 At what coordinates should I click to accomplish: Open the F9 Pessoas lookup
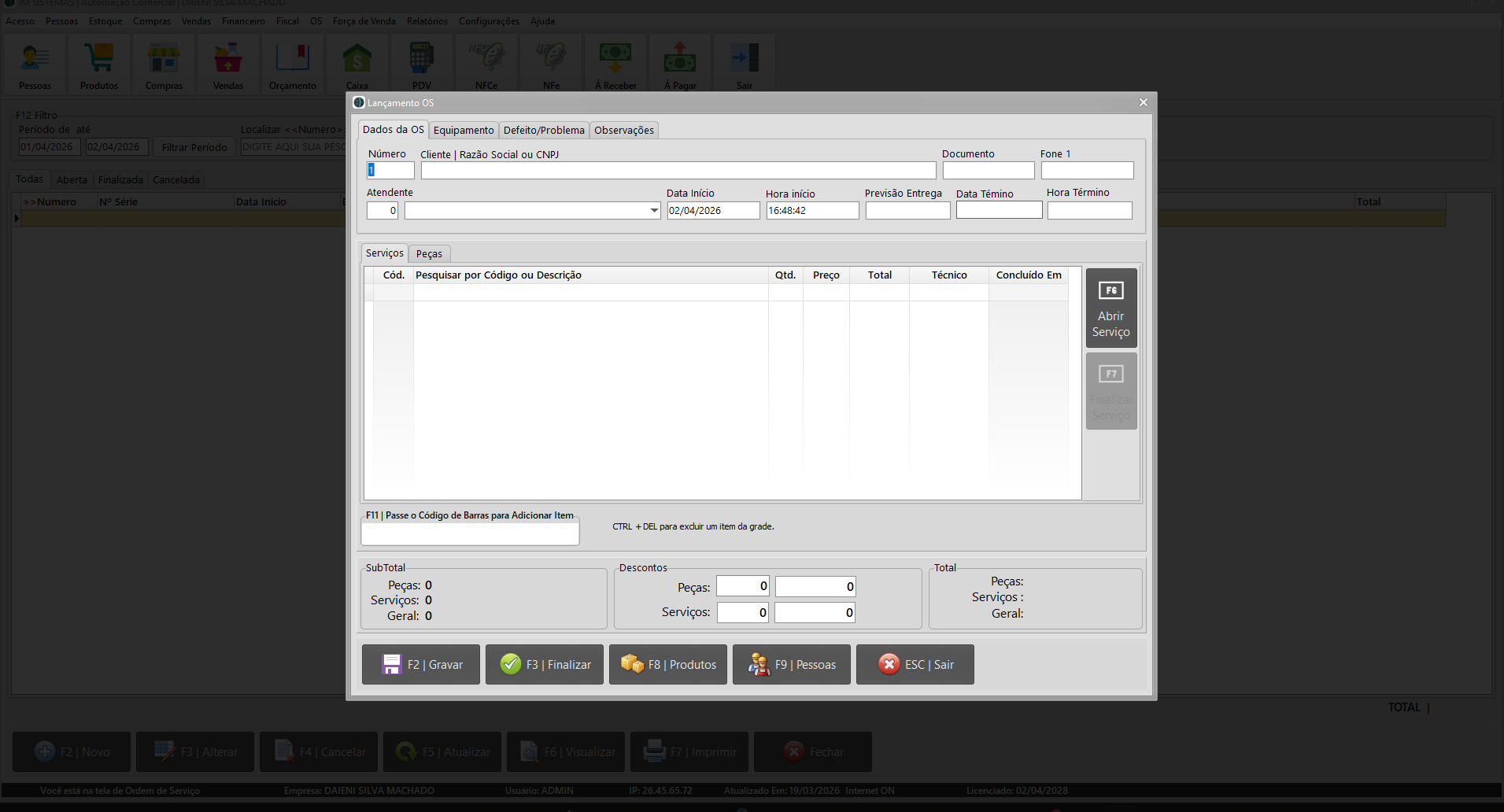(792, 665)
